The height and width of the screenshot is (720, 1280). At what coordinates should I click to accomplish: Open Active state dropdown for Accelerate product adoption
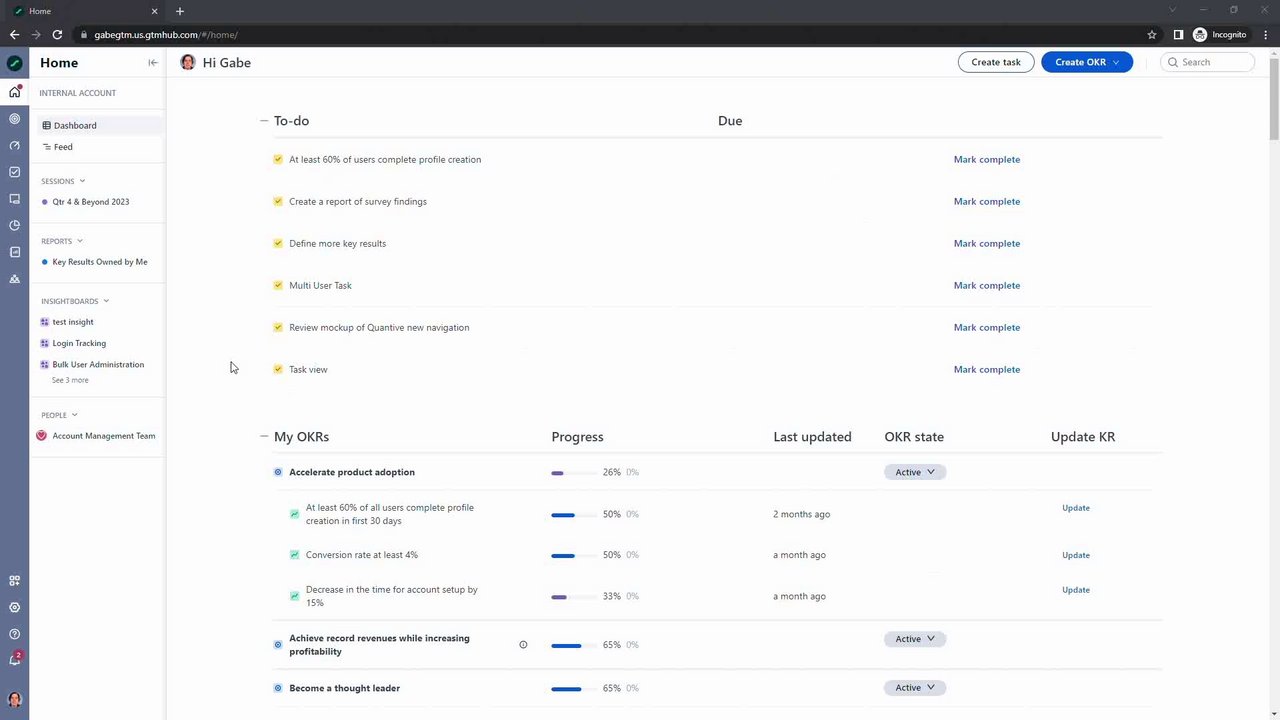[914, 472]
